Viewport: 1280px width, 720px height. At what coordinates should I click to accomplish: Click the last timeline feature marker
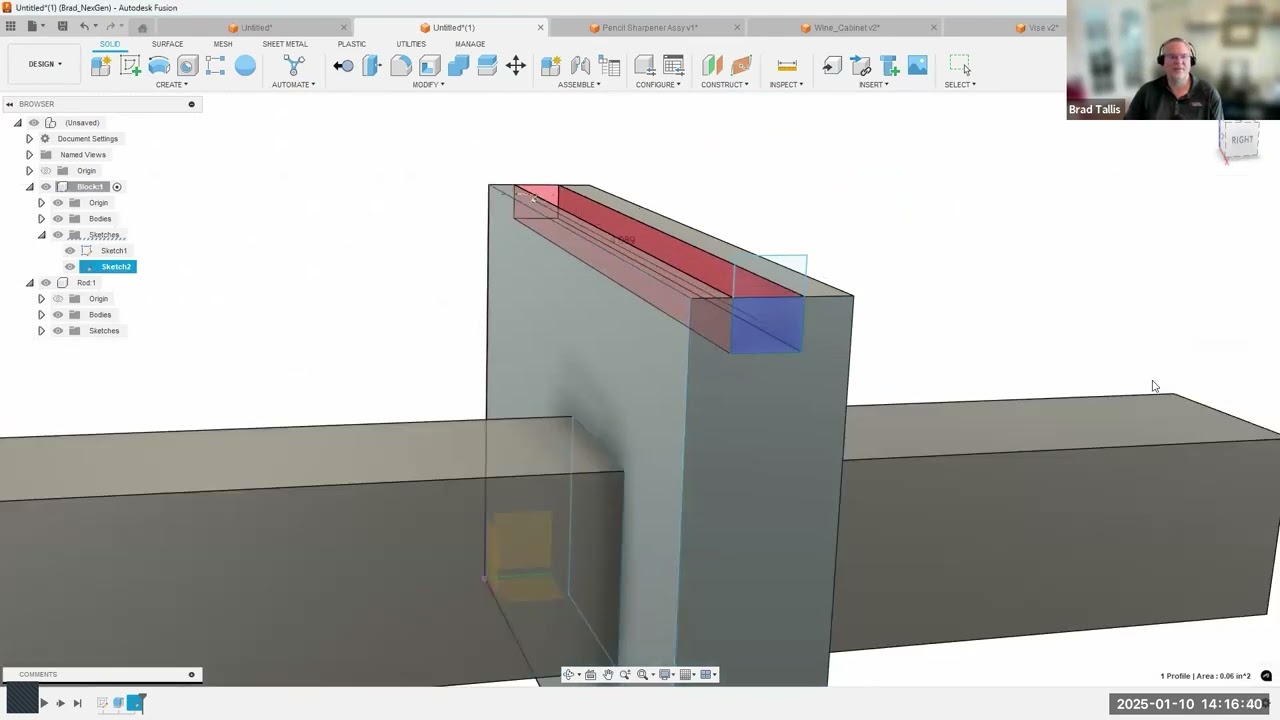[x=134, y=703]
